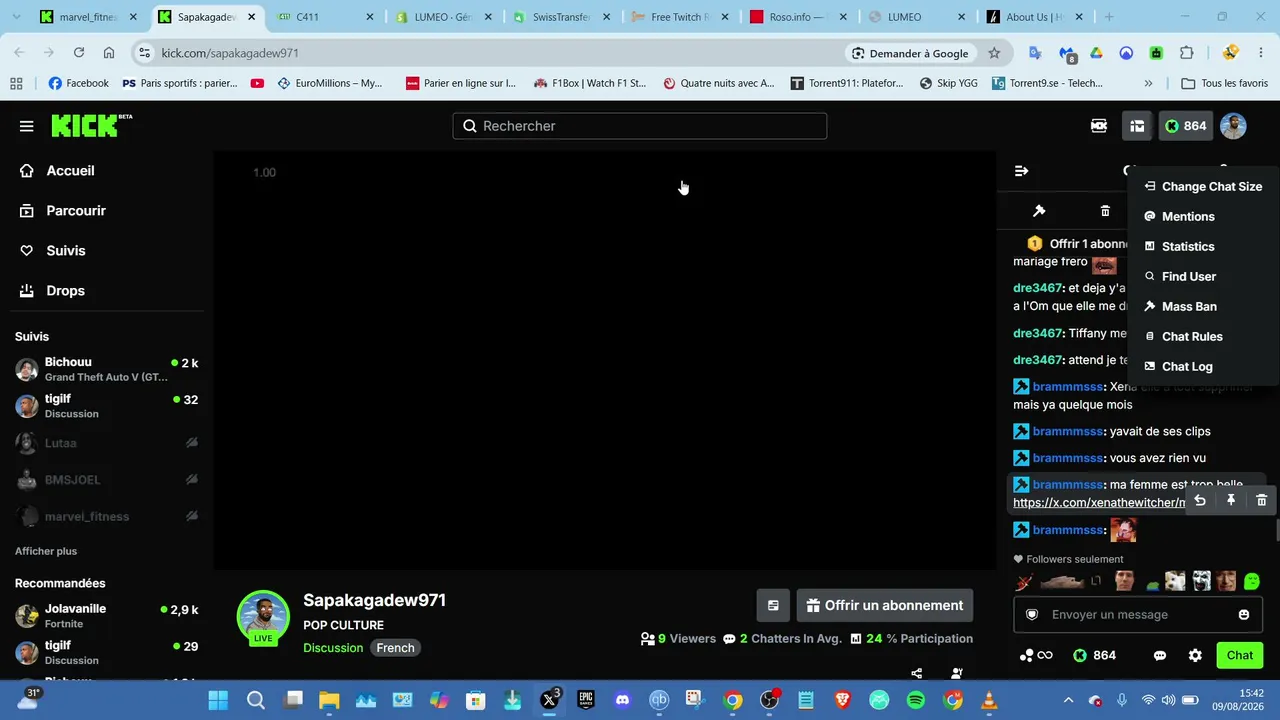Image resolution: width=1280 pixels, height=720 pixels.
Task: Delete the hovered brammmsss chat message
Action: [x=1261, y=500]
